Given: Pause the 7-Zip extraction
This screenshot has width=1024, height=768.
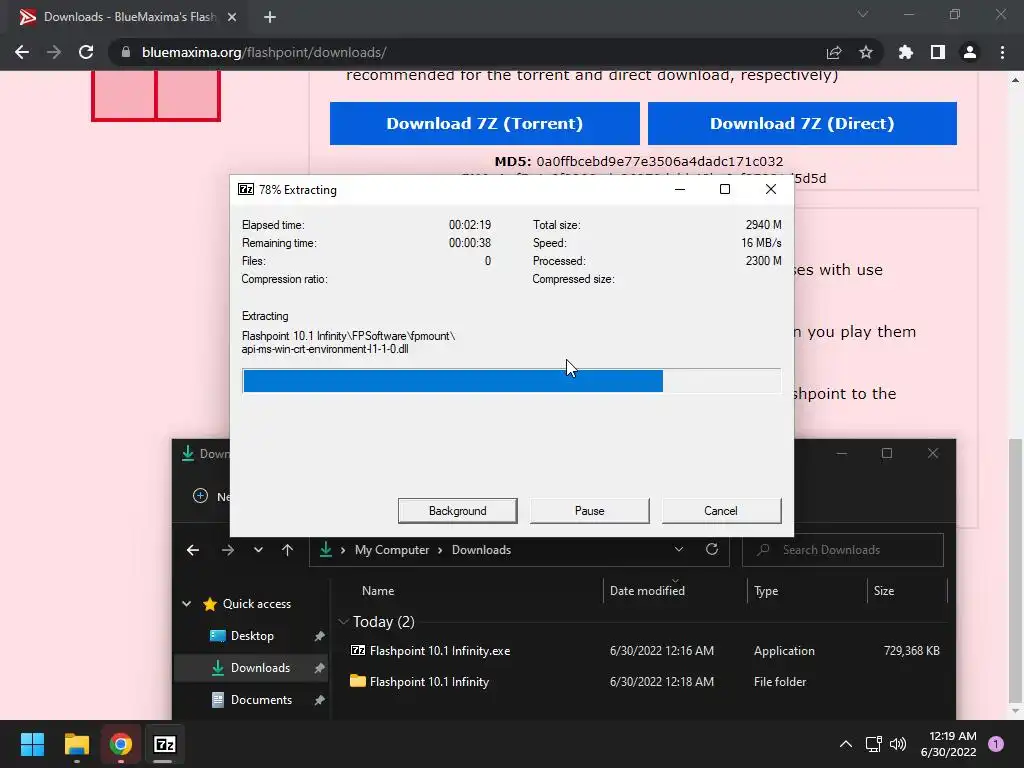Looking at the screenshot, I should click(x=590, y=511).
